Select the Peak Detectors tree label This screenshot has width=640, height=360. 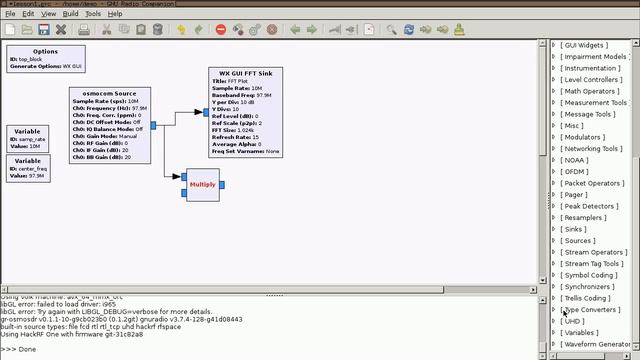tap(589, 206)
